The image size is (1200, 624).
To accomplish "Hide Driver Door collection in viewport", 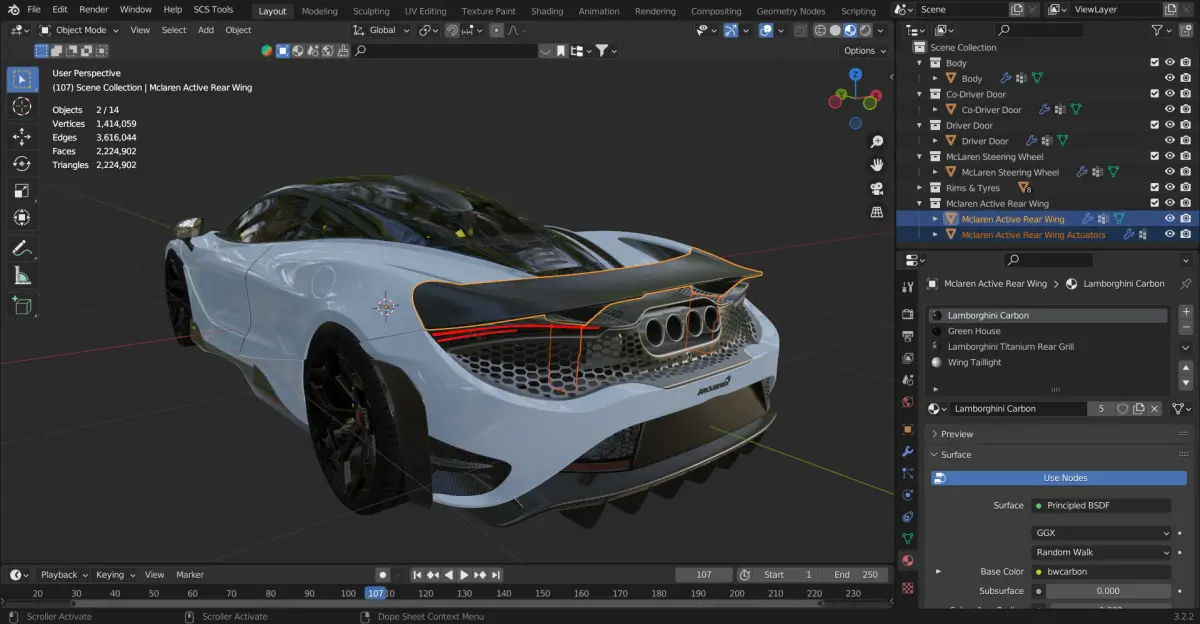I will coord(1170,125).
